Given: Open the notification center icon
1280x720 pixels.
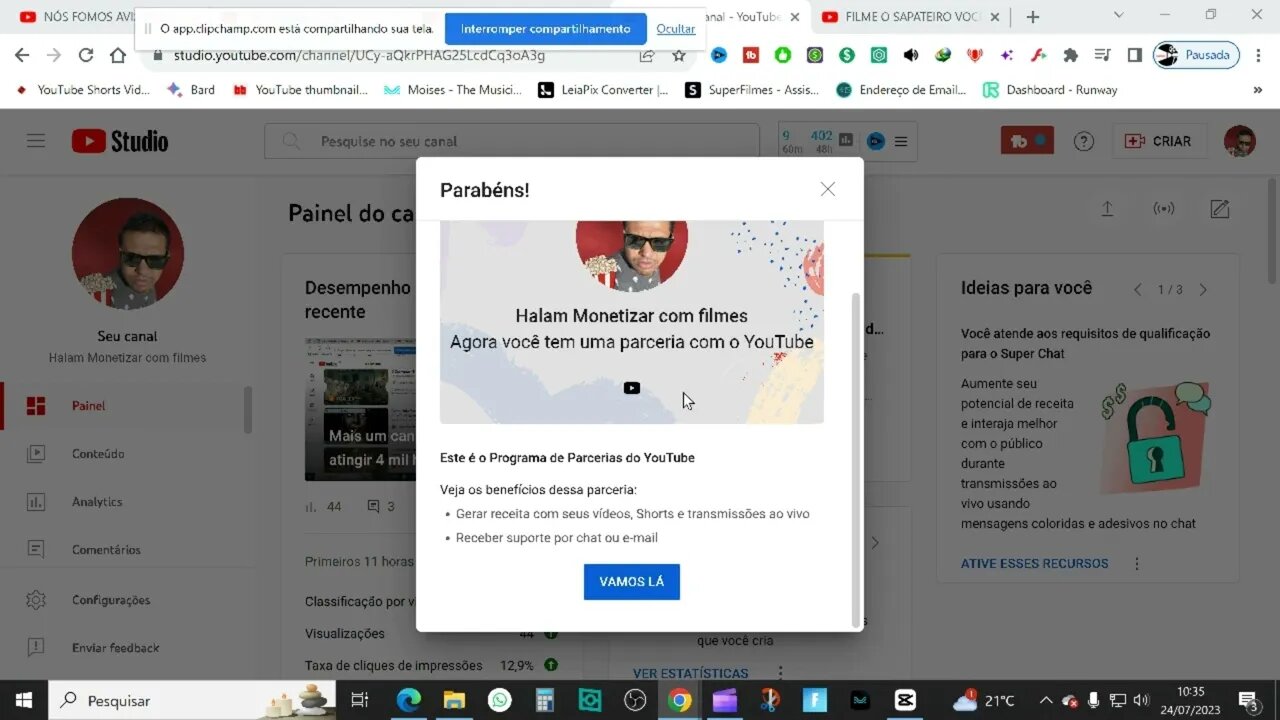Looking at the screenshot, I should click(1248, 700).
